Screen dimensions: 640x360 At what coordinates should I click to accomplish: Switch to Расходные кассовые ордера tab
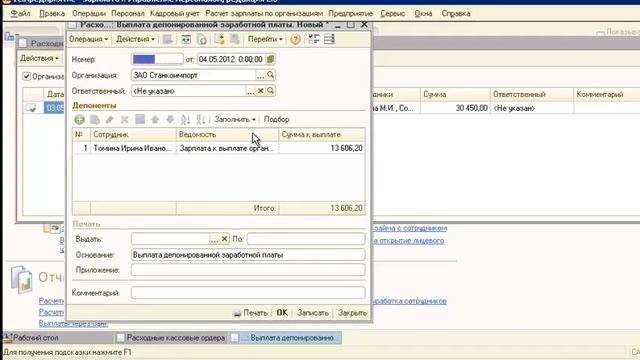(171, 338)
